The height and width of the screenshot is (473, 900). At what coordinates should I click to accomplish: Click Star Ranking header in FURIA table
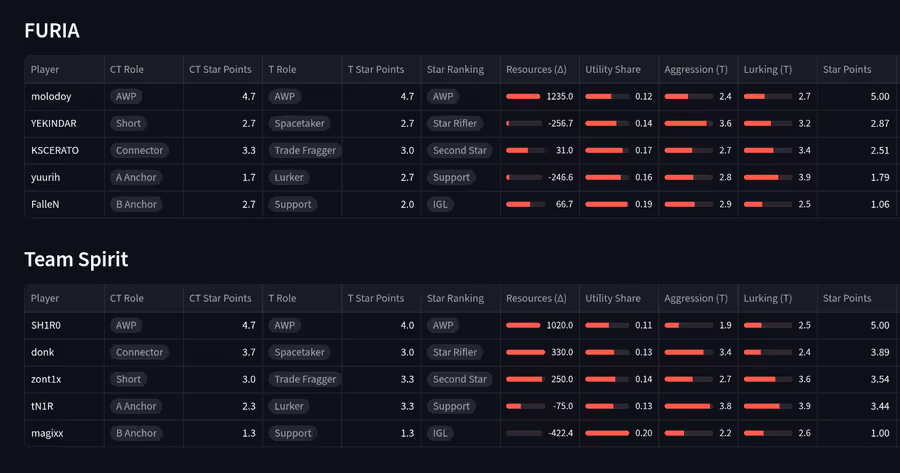455,70
